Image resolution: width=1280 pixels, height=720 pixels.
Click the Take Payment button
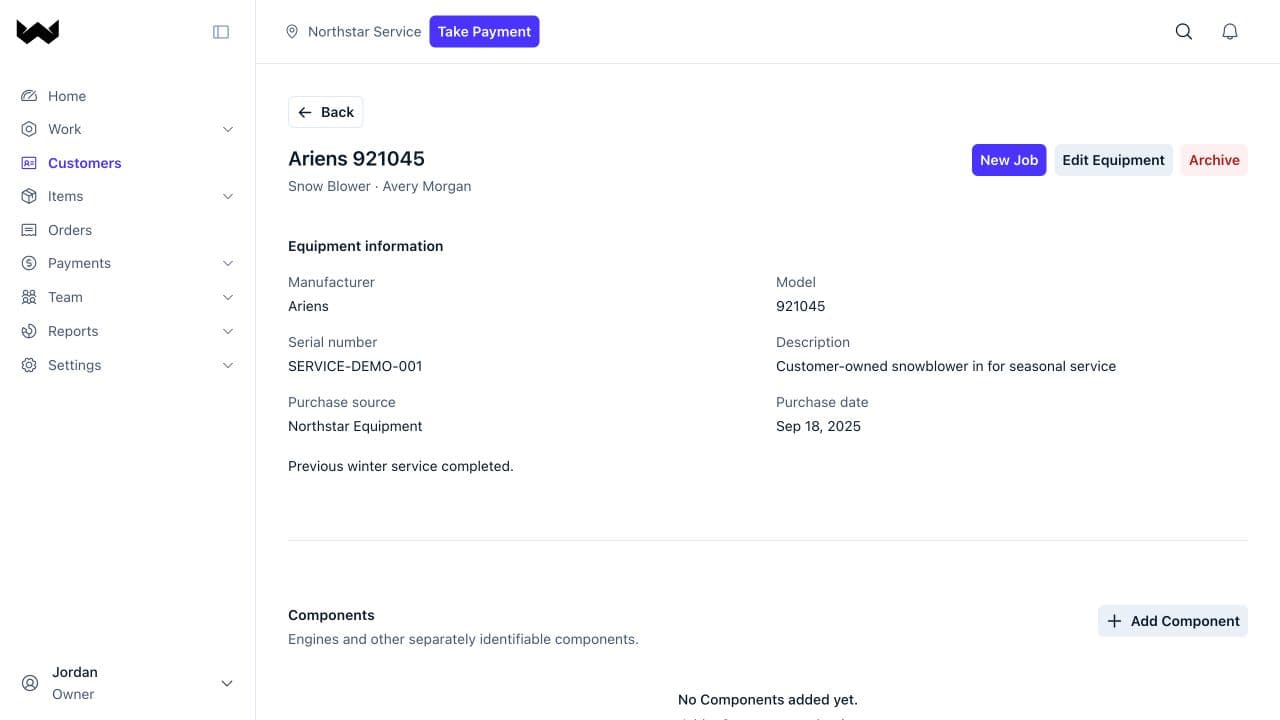click(484, 31)
